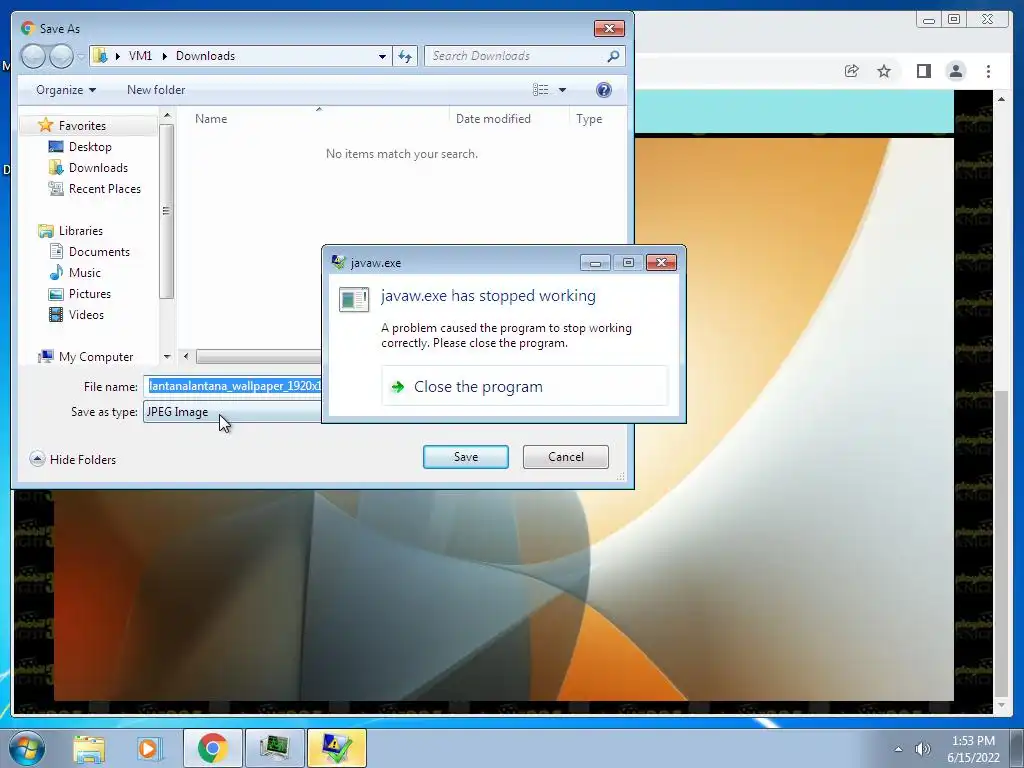Image resolution: width=1024 pixels, height=768 pixels.
Task: Close the Save As dialog with X
Action: click(x=609, y=29)
